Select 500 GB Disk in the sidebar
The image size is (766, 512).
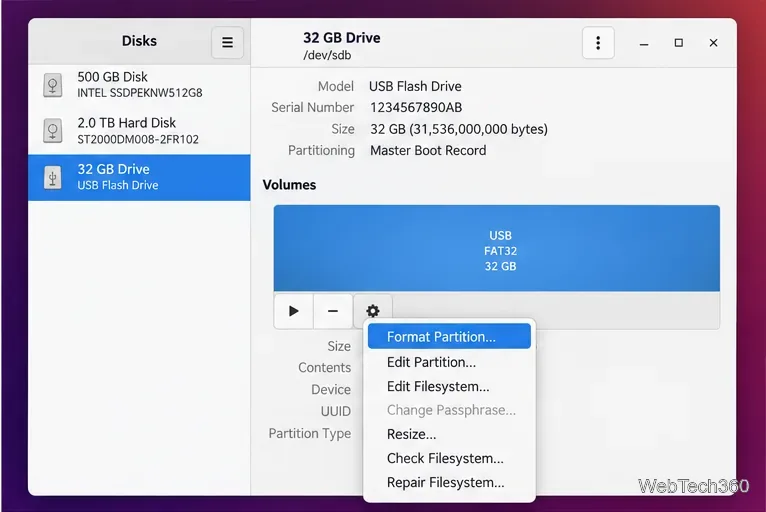[x=139, y=85]
